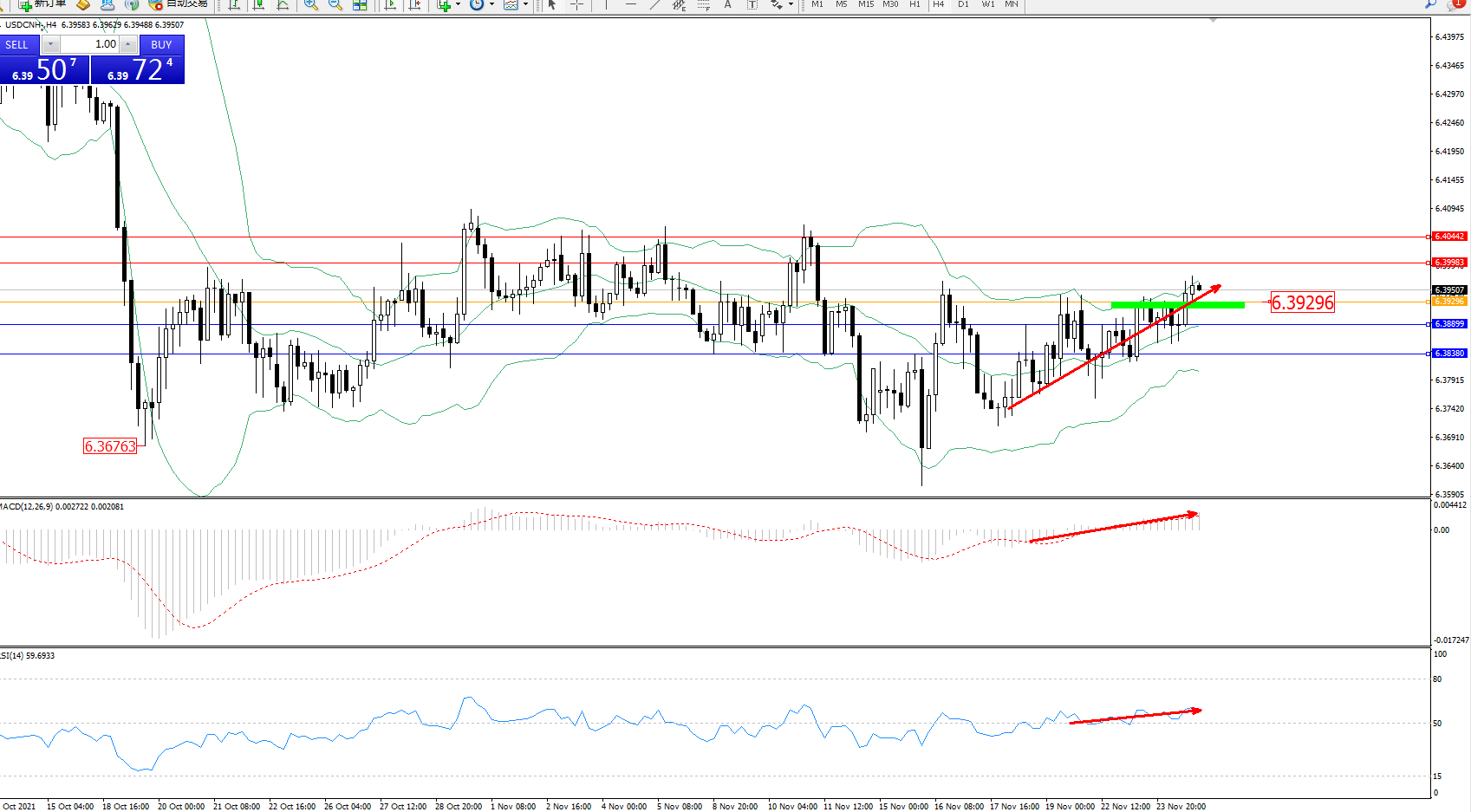The height and width of the screenshot is (812, 1471).
Task: Enable chart auto-scroll icon
Action: [390, 4]
